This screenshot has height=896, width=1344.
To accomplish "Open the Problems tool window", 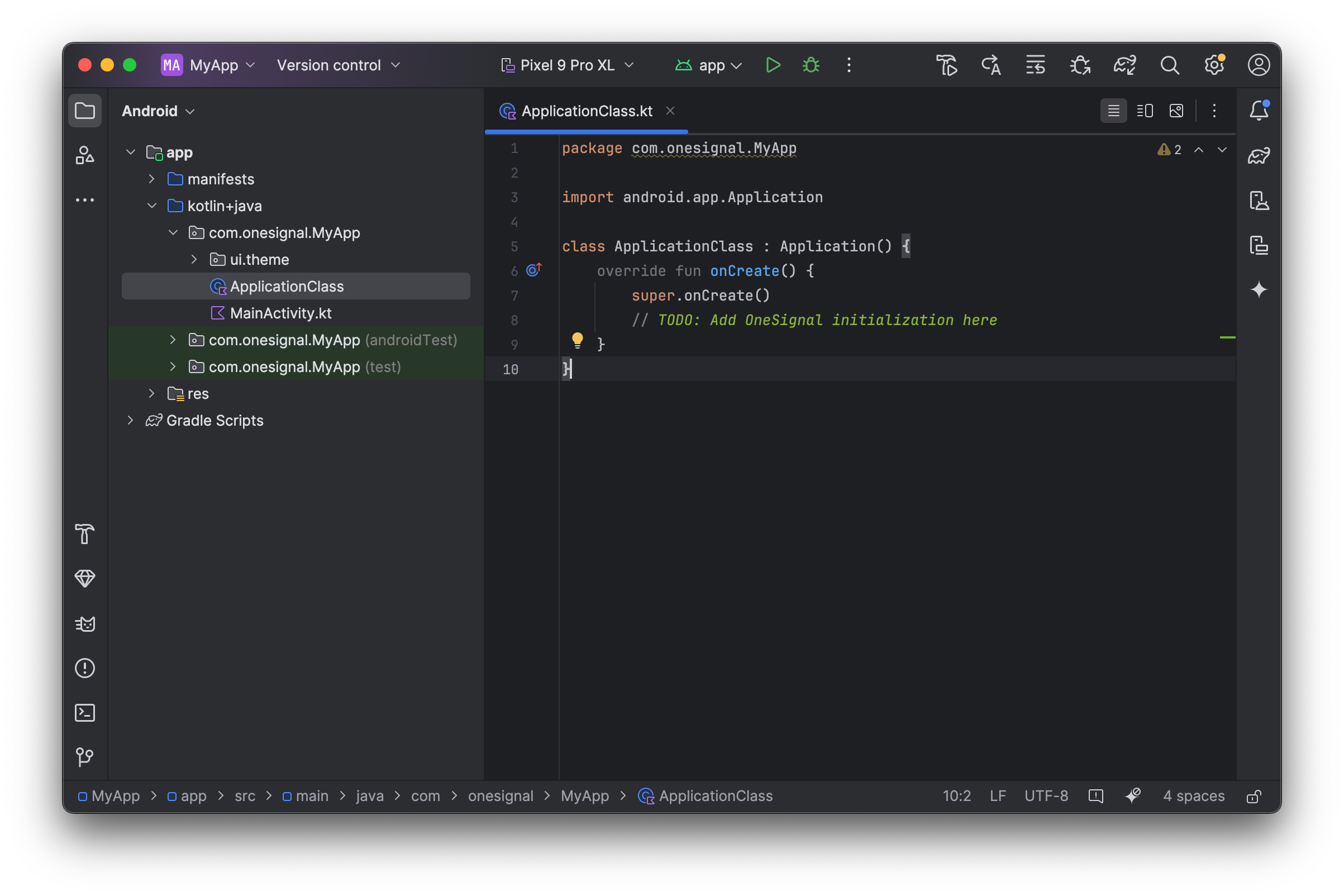I will [x=85, y=668].
